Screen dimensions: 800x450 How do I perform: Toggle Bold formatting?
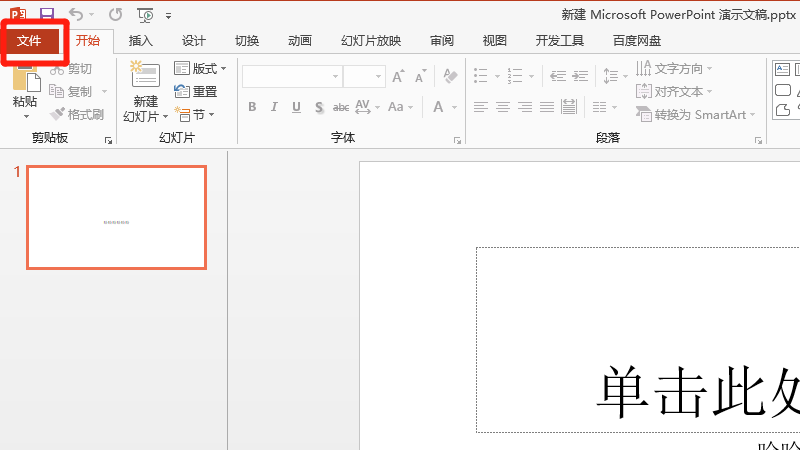[x=252, y=107]
